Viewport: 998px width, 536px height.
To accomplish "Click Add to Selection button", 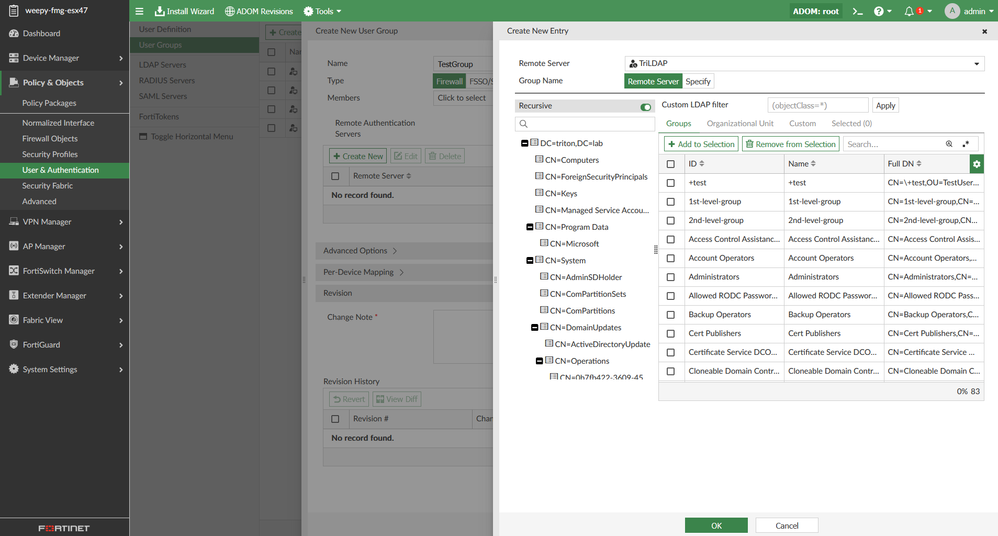I will click(701, 144).
